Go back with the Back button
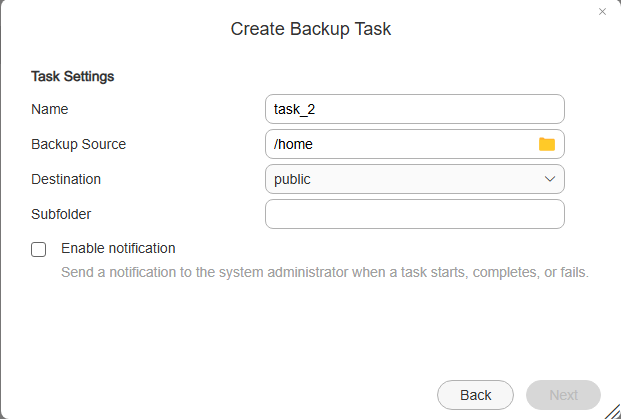The height and width of the screenshot is (419, 621). (475, 394)
